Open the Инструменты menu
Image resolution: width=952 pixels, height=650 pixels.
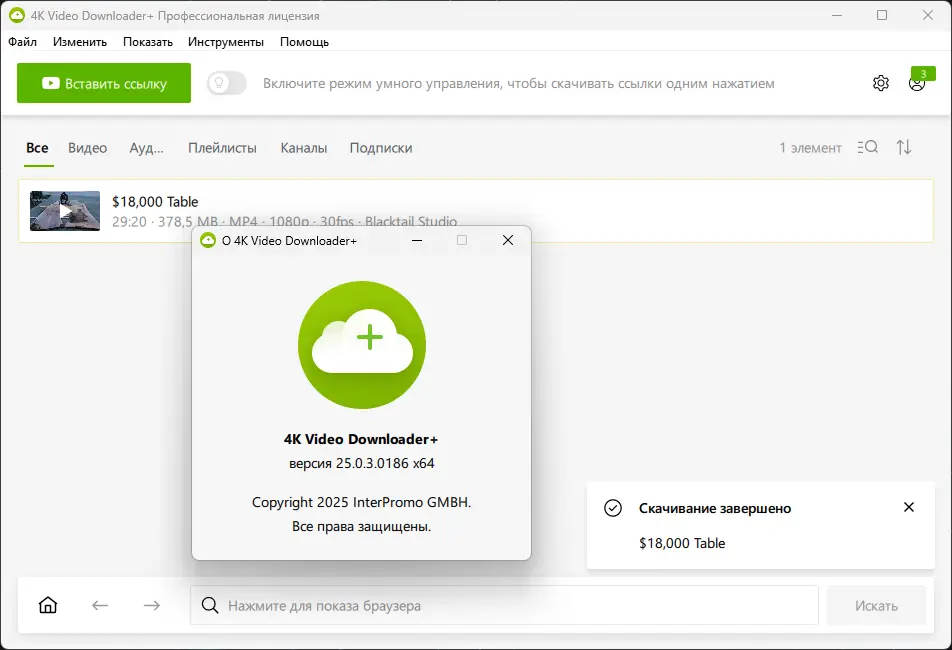click(225, 42)
